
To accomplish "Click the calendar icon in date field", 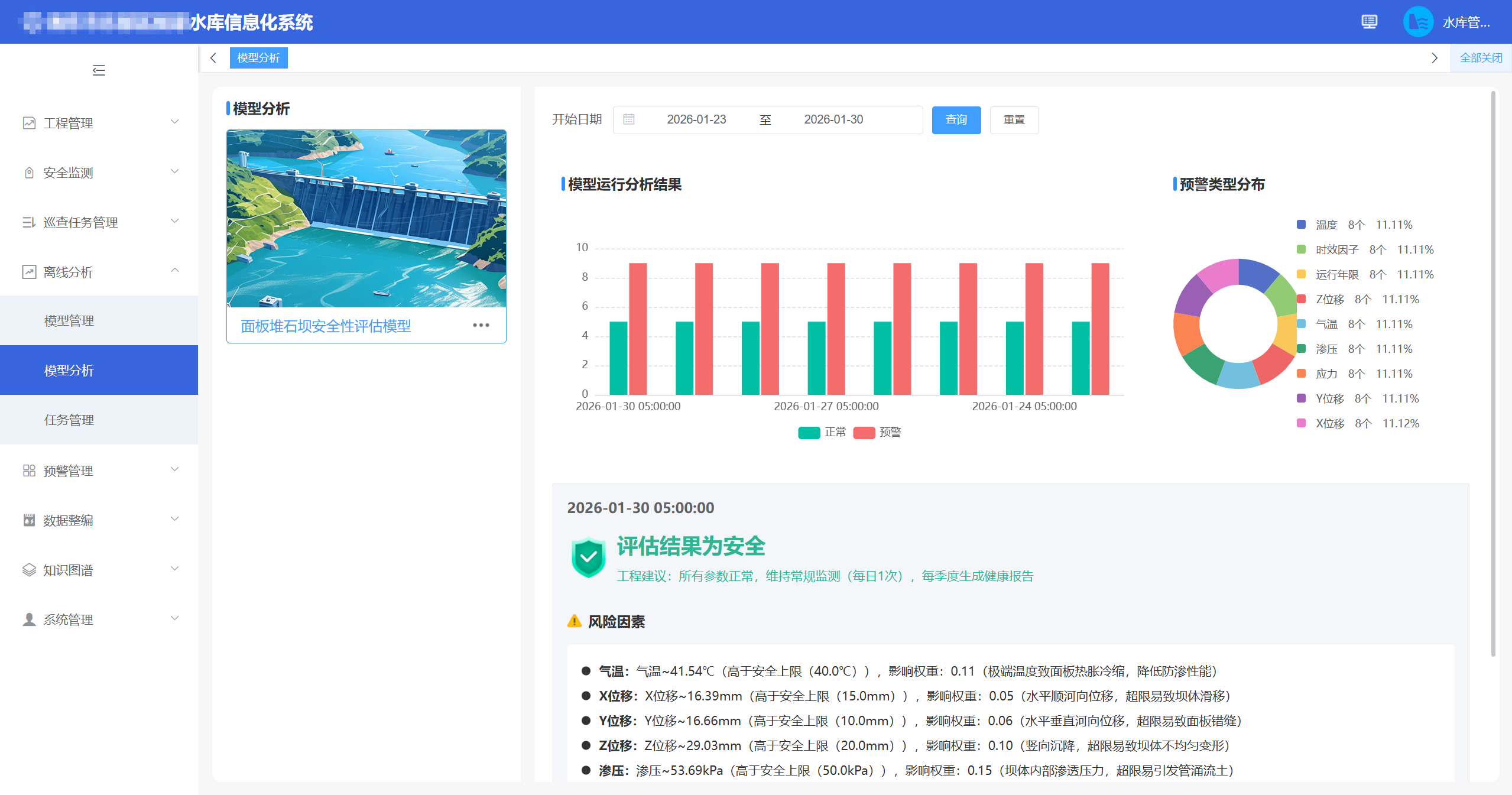I will [629, 119].
